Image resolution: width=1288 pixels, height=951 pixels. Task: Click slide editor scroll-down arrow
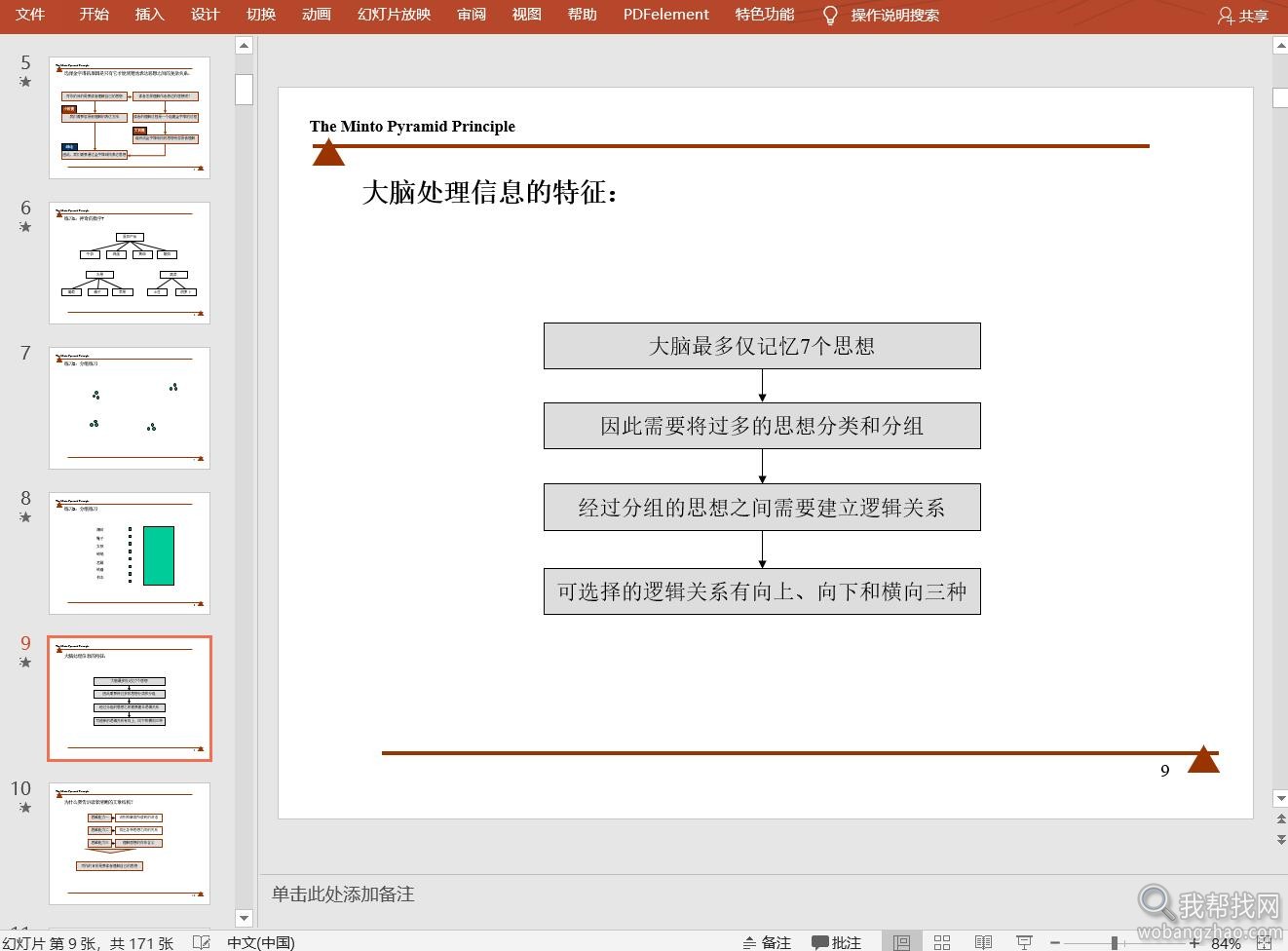coord(1280,799)
